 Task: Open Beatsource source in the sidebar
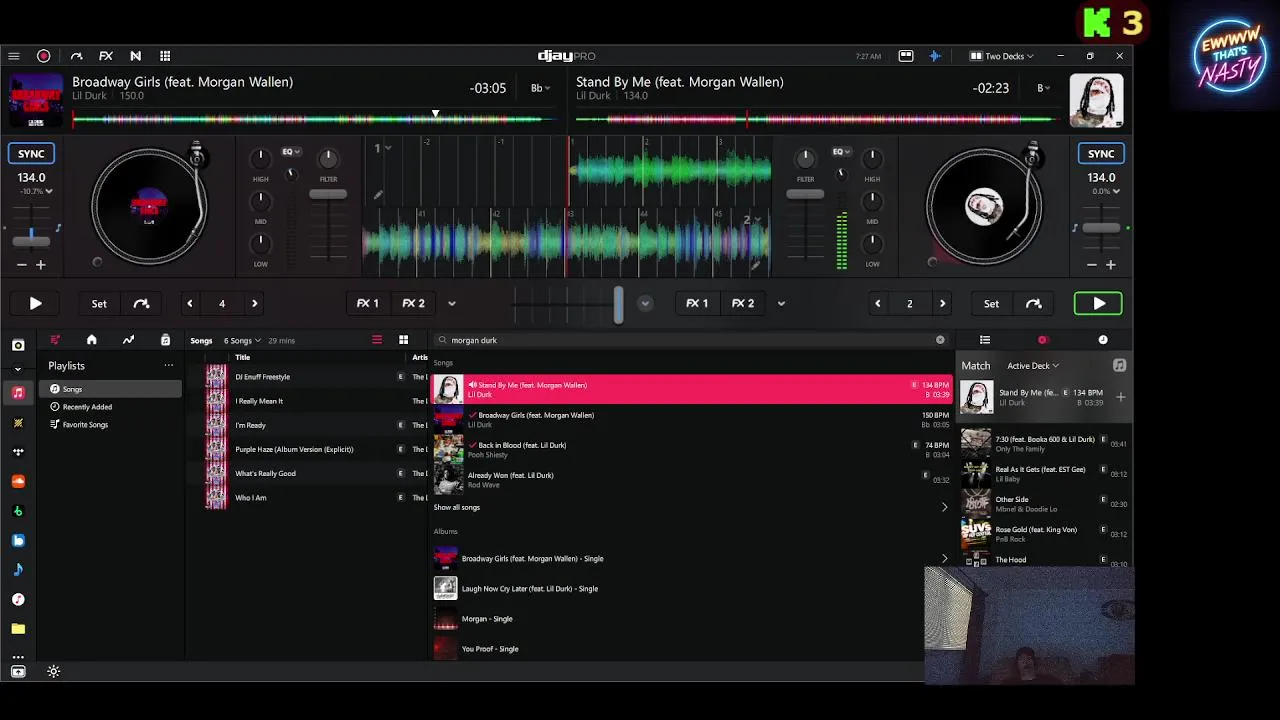[x=18, y=540]
